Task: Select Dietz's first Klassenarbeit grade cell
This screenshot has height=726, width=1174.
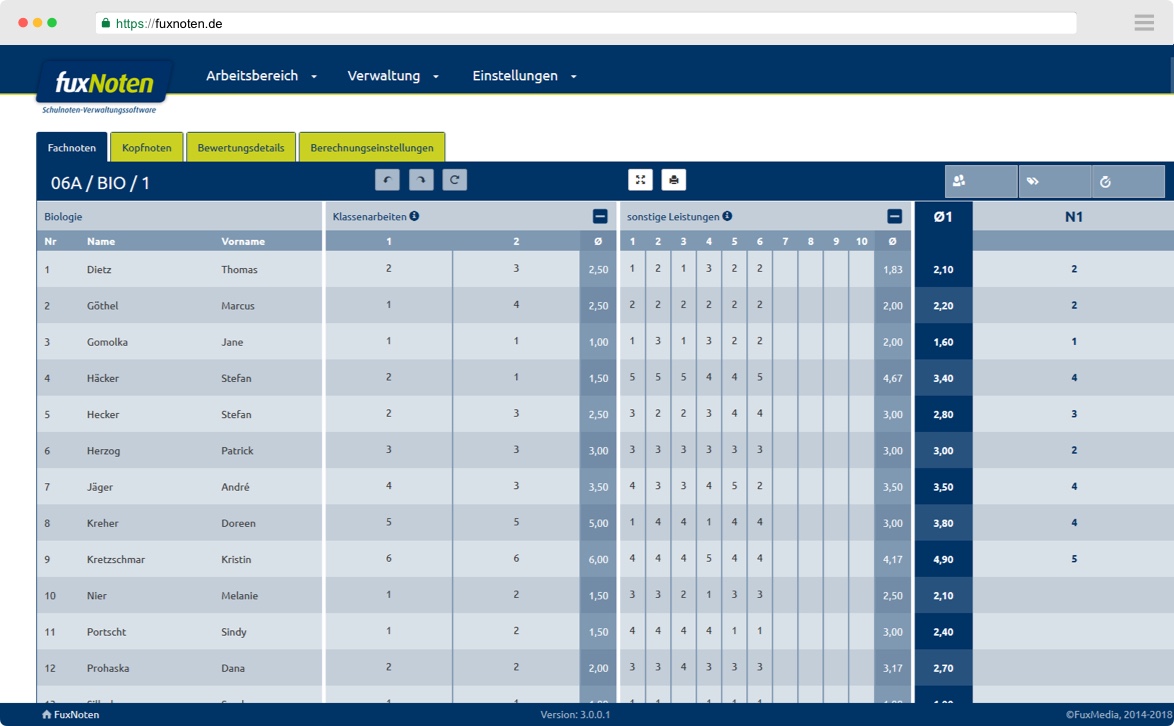Action: (389, 269)
